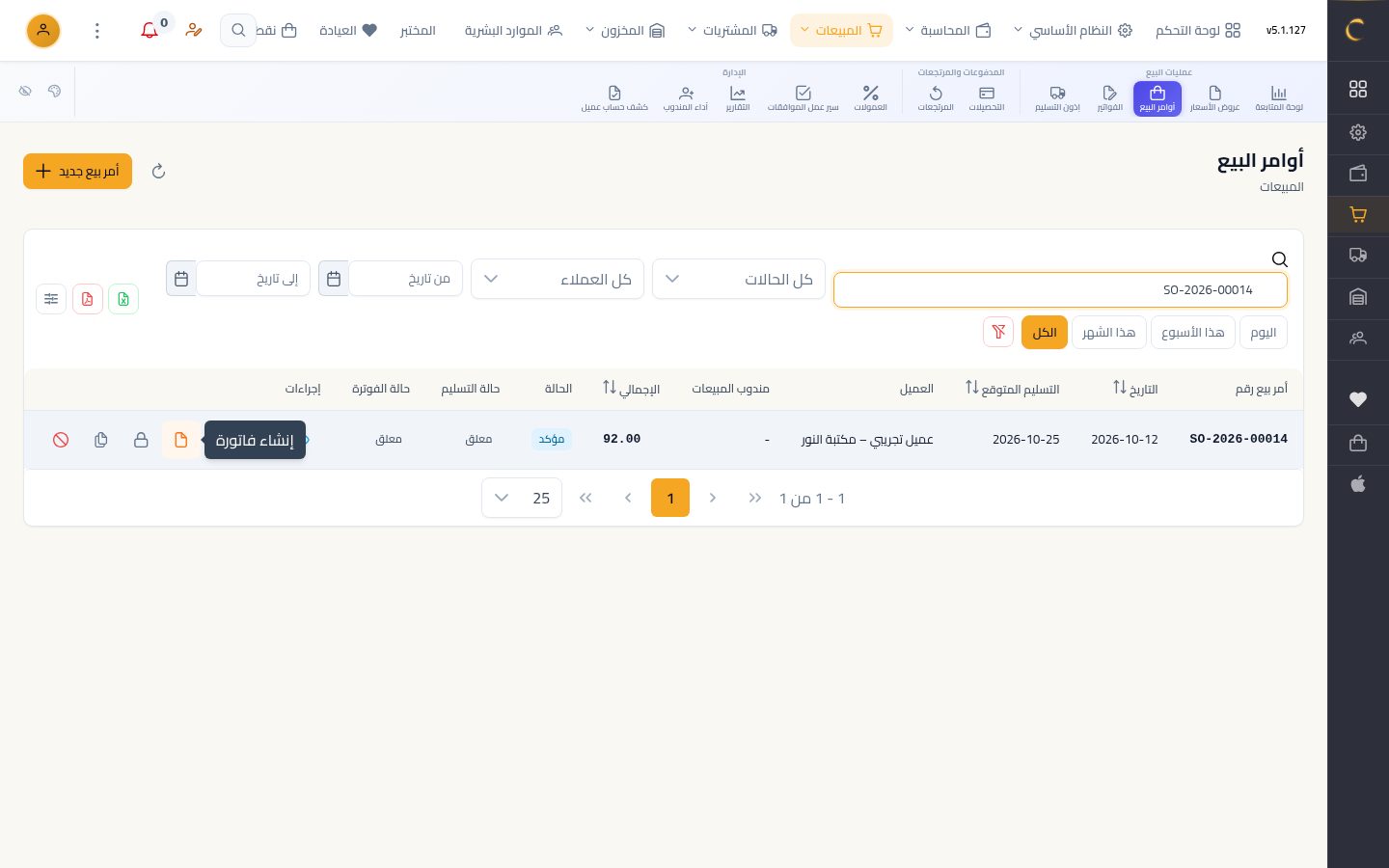1389x868 pixels.
Task: Open the heart icon in the sidebar
Action: click(x=1358, y=399)
